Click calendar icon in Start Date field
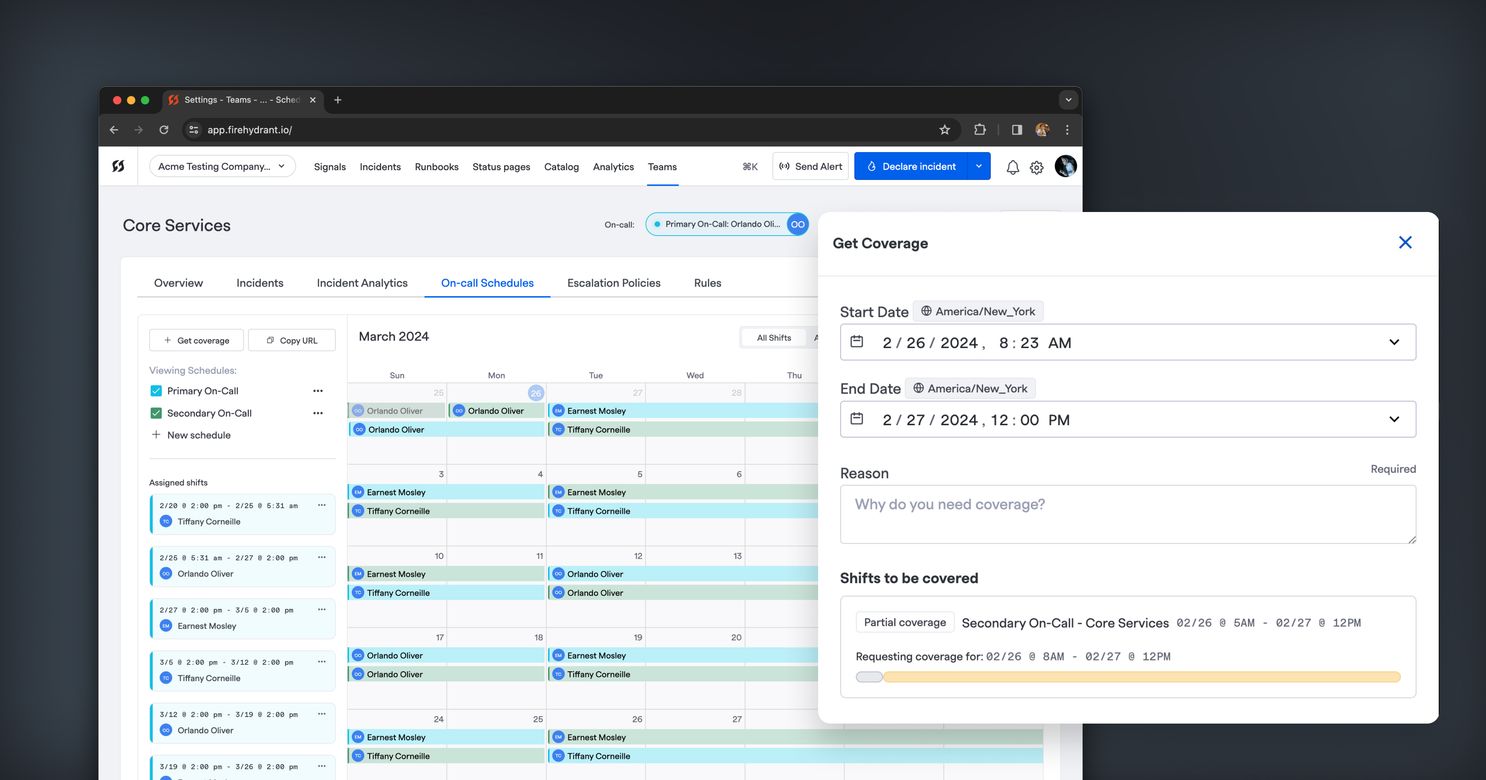Screen dimensions: 1486x780 857,342
